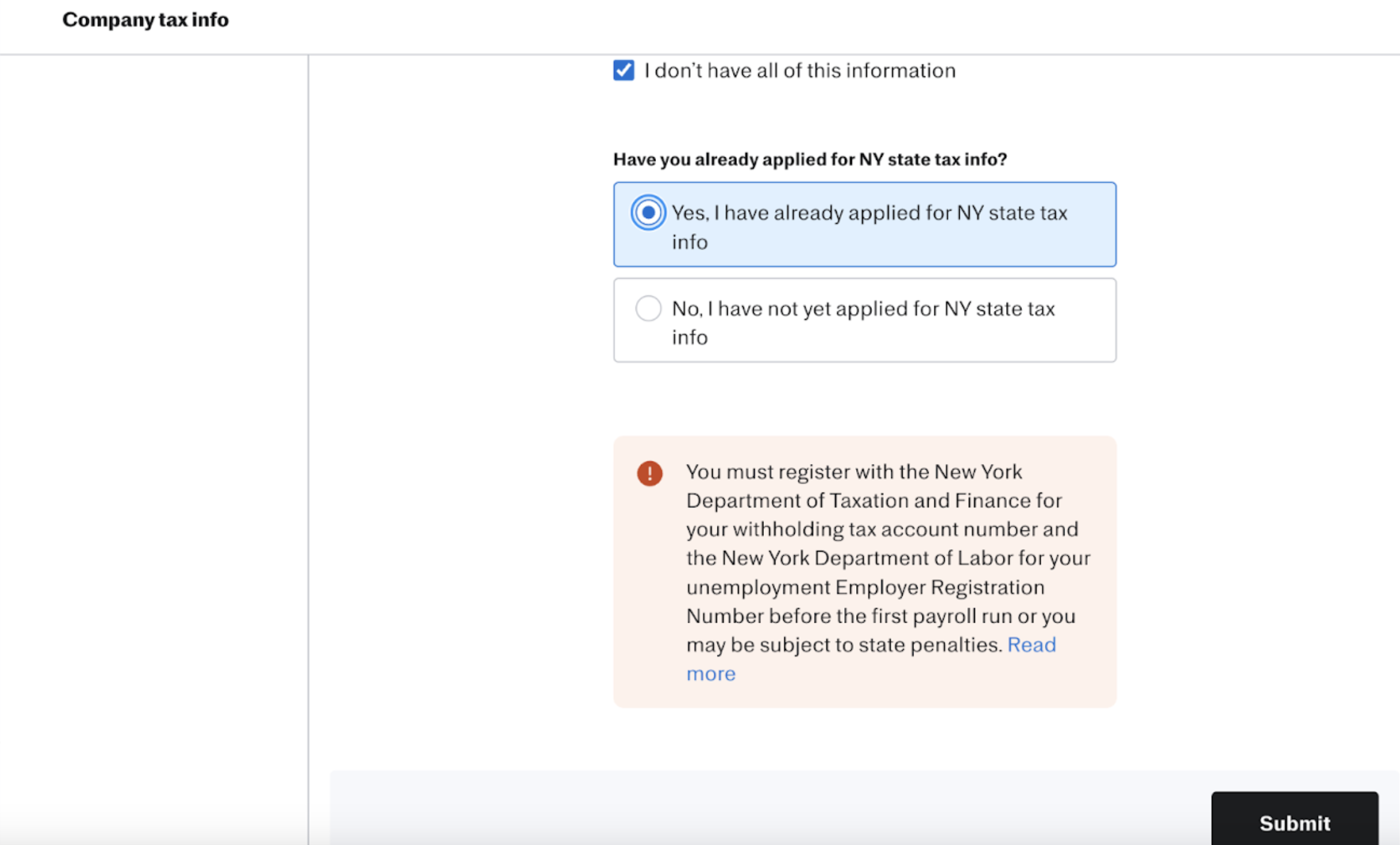Open the "Read more" link
1400x845 pixels.
point(1031,645)
